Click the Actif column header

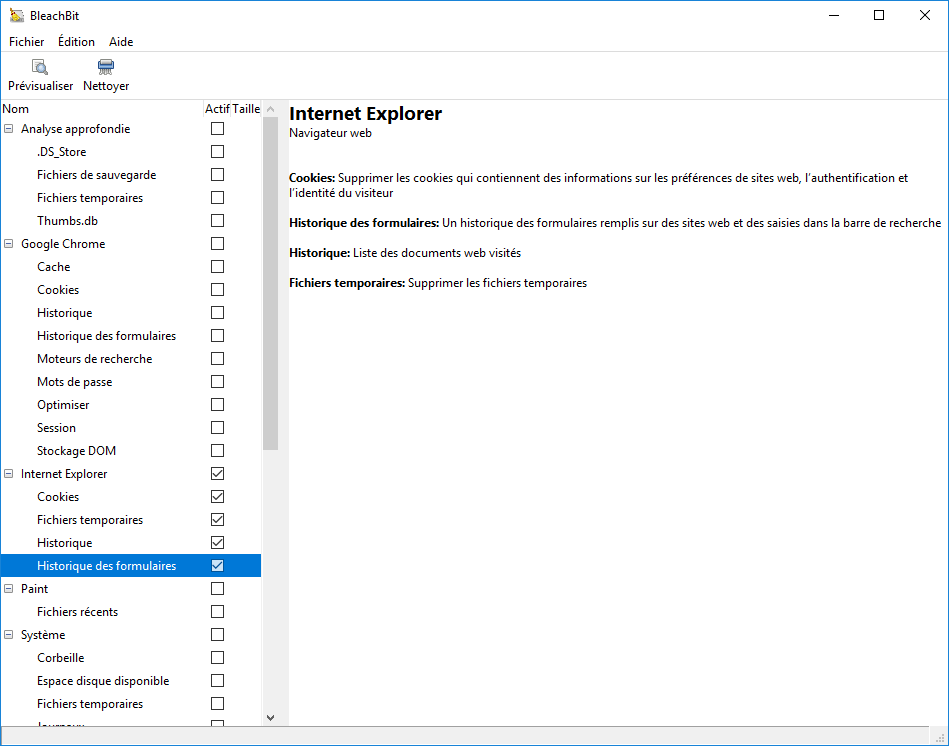217,109
